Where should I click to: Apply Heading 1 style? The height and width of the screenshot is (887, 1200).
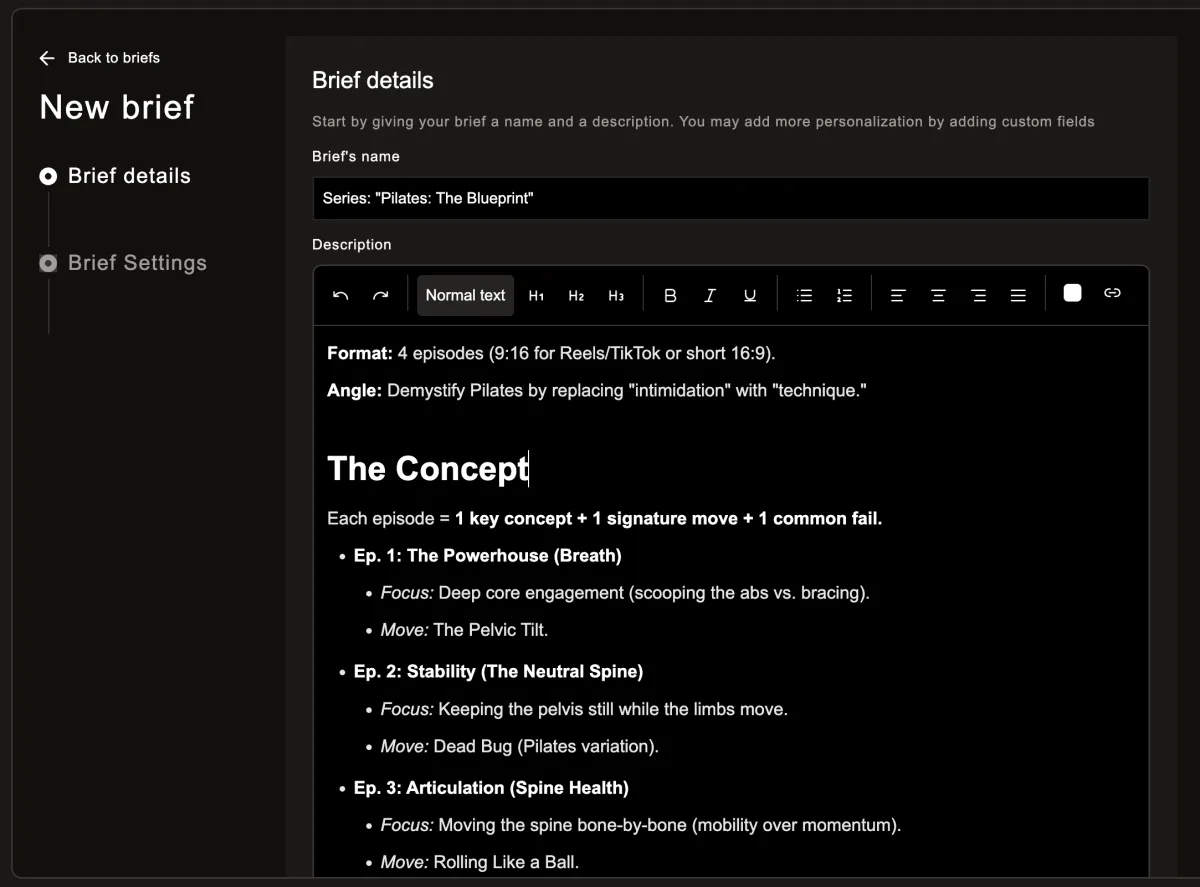tap(536, 295)
